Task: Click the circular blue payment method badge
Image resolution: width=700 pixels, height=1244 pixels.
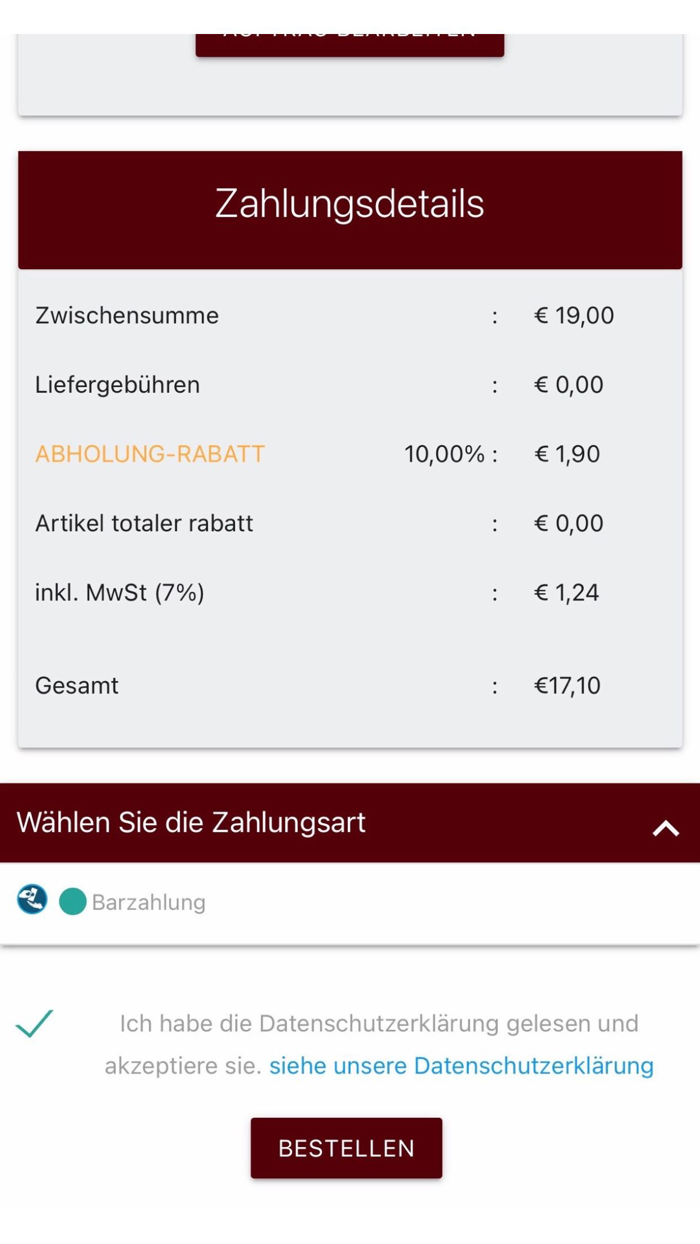Action: (x=32, y=899)
